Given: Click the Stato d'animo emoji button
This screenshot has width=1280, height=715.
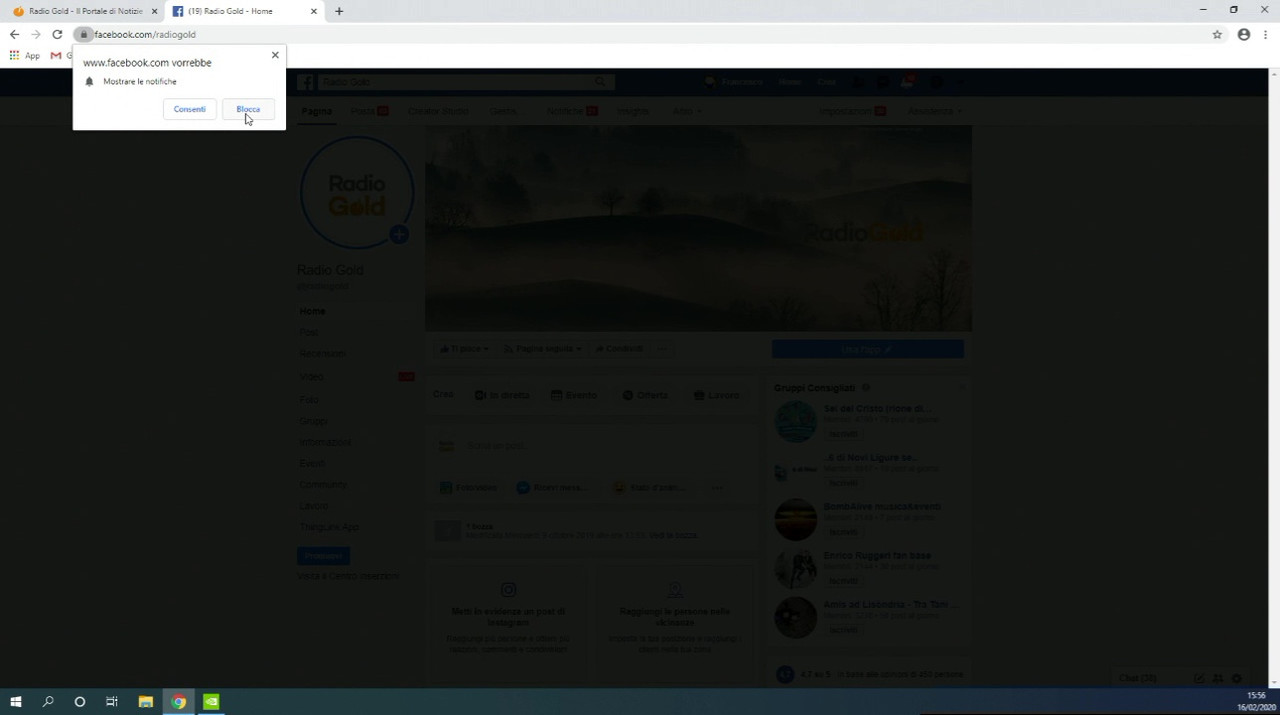Looking at the screenshot, I should pyautogui.click(x=649, y=488).
